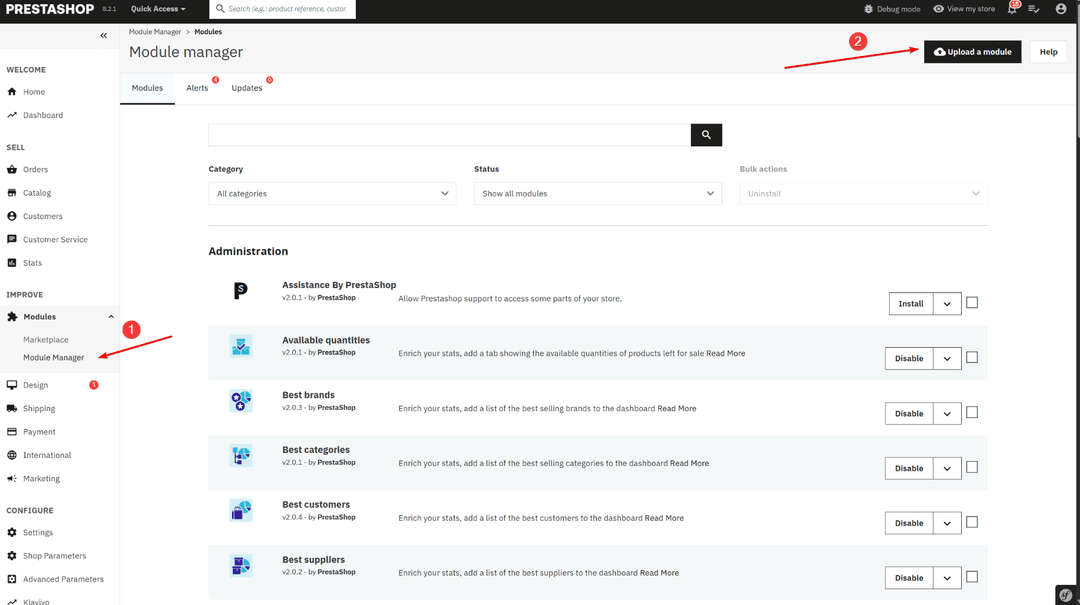Open notifications bell icon
1080x605 pixels.
tap(1012, 9)
